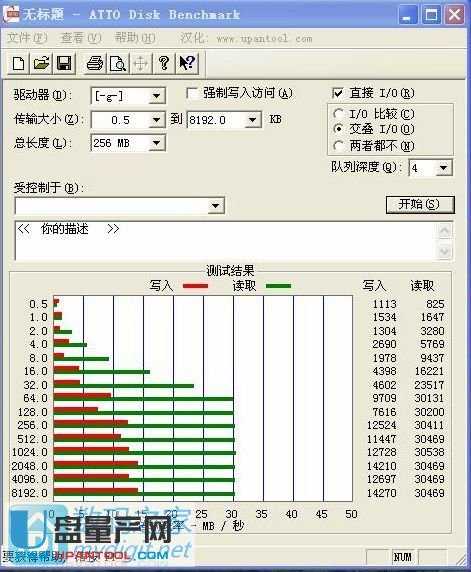
Task: Click the 8192.0 row green read bar
Action: pos(144,495)
